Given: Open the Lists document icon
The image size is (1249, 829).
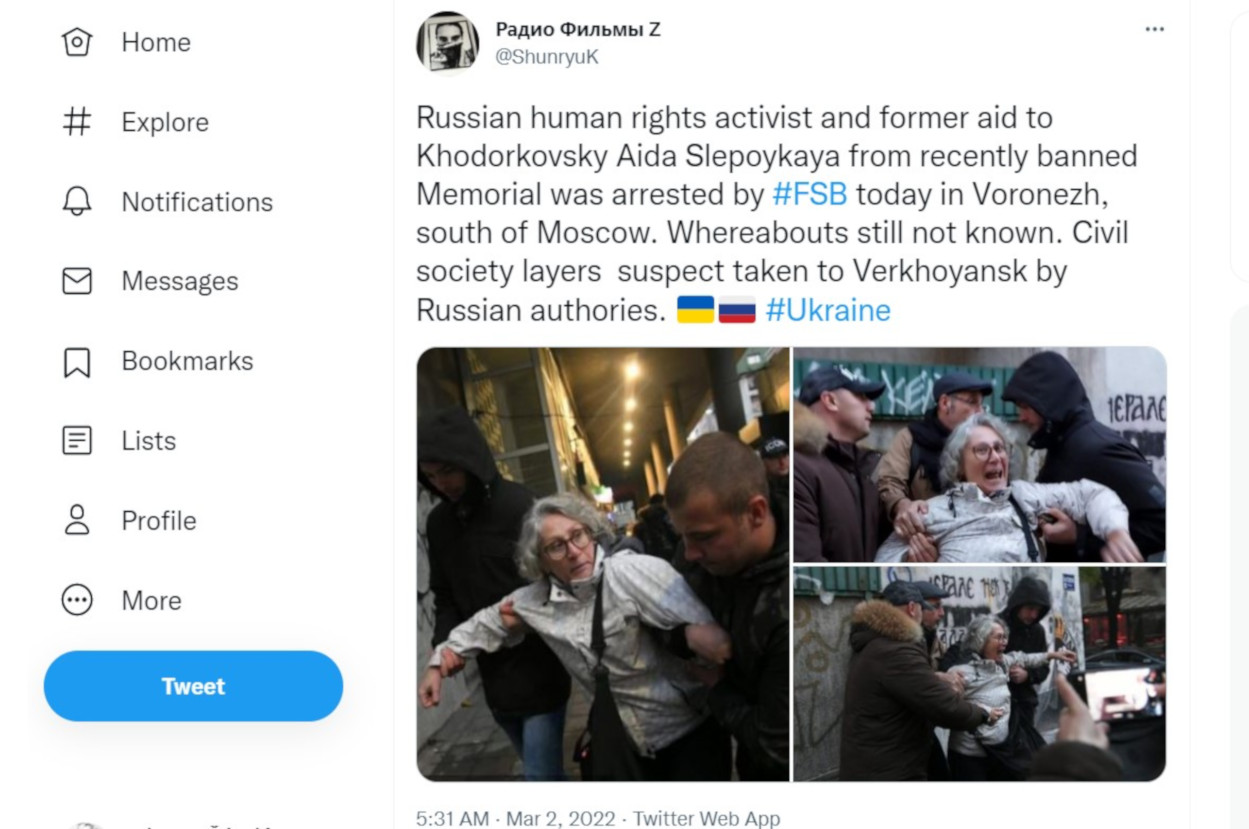Looking at the screenshot, I should [77, 441].
